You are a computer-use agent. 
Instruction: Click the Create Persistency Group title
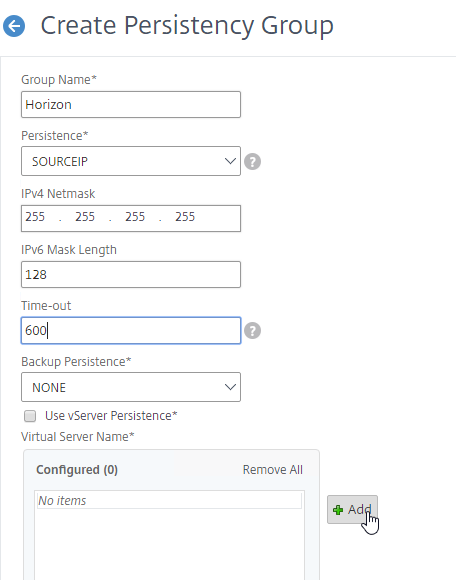click(x=187, y=26)
